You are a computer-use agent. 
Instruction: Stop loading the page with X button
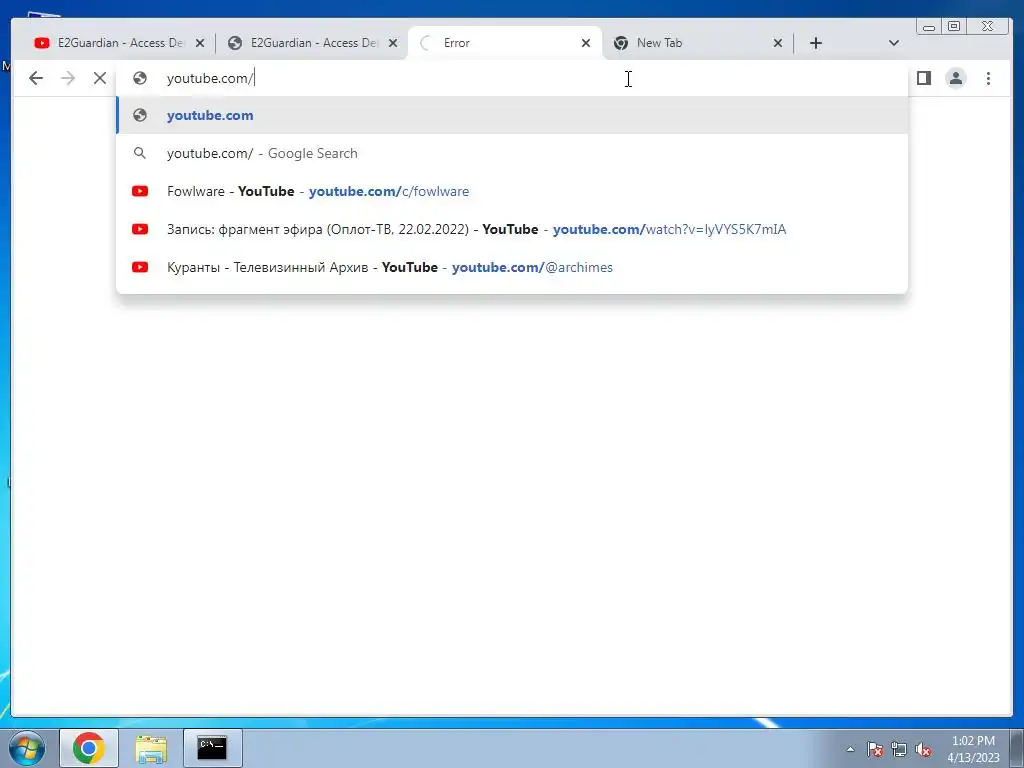pos(100,78)
